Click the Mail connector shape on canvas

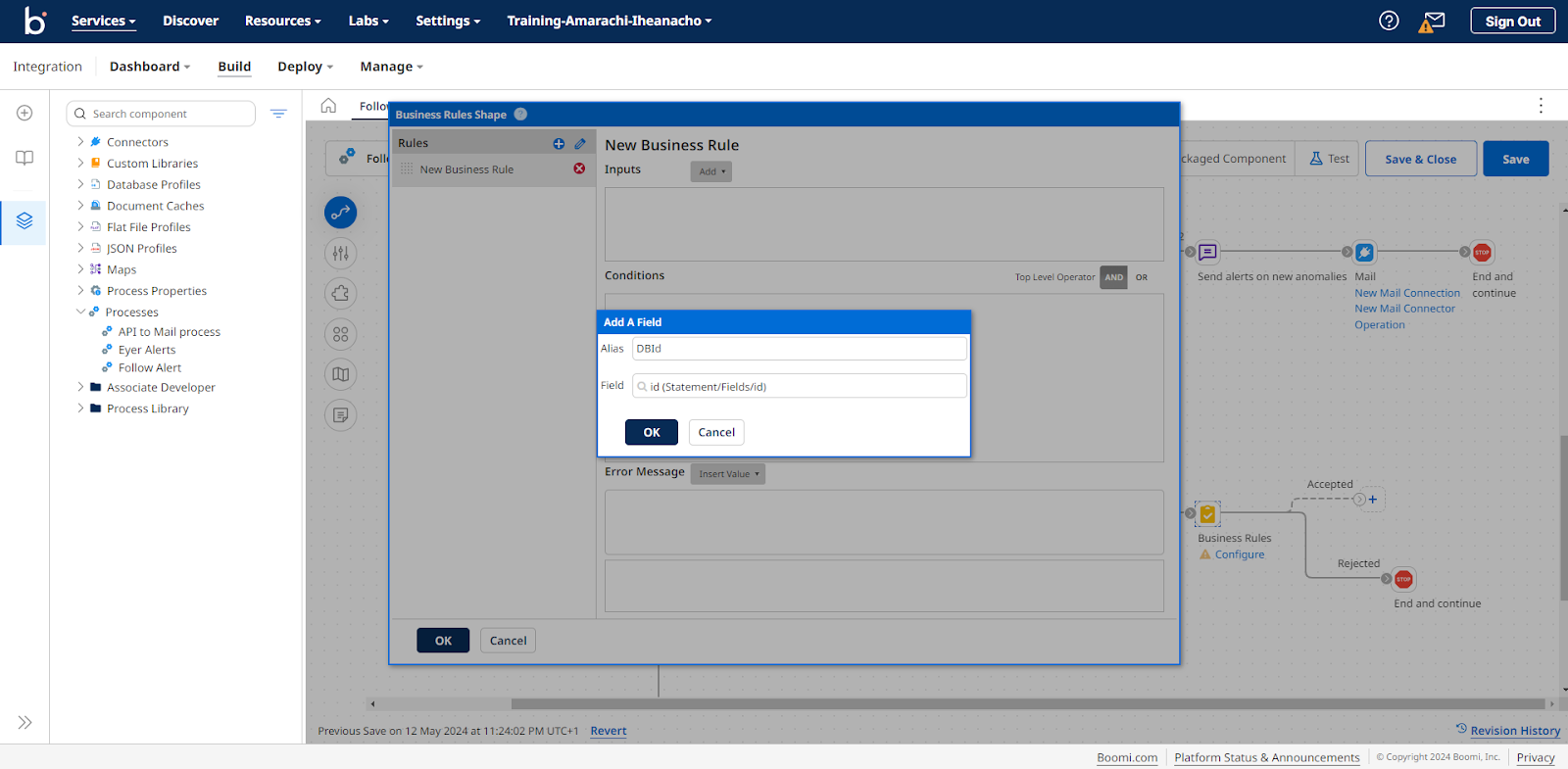(1364, 252)
